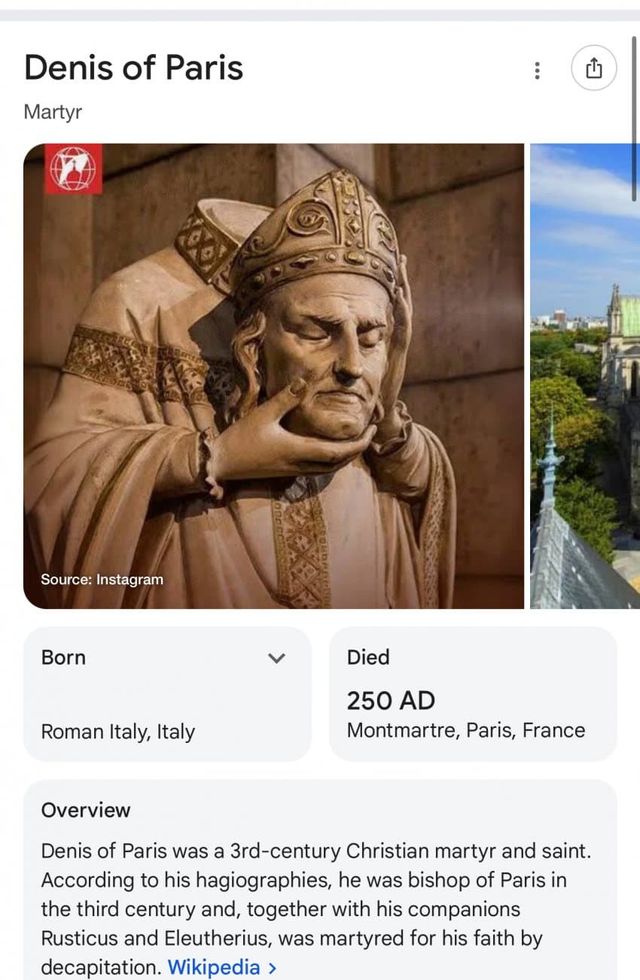Click the Denis of Paris title heading
640x980 pixels.
(x=134, y=68)
